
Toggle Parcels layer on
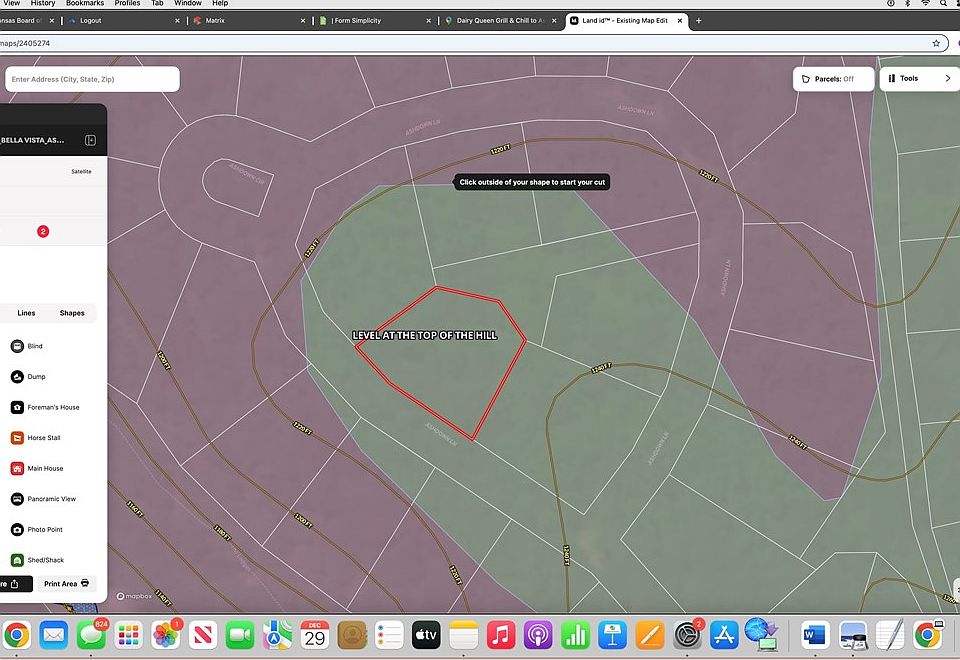point(833,79)
